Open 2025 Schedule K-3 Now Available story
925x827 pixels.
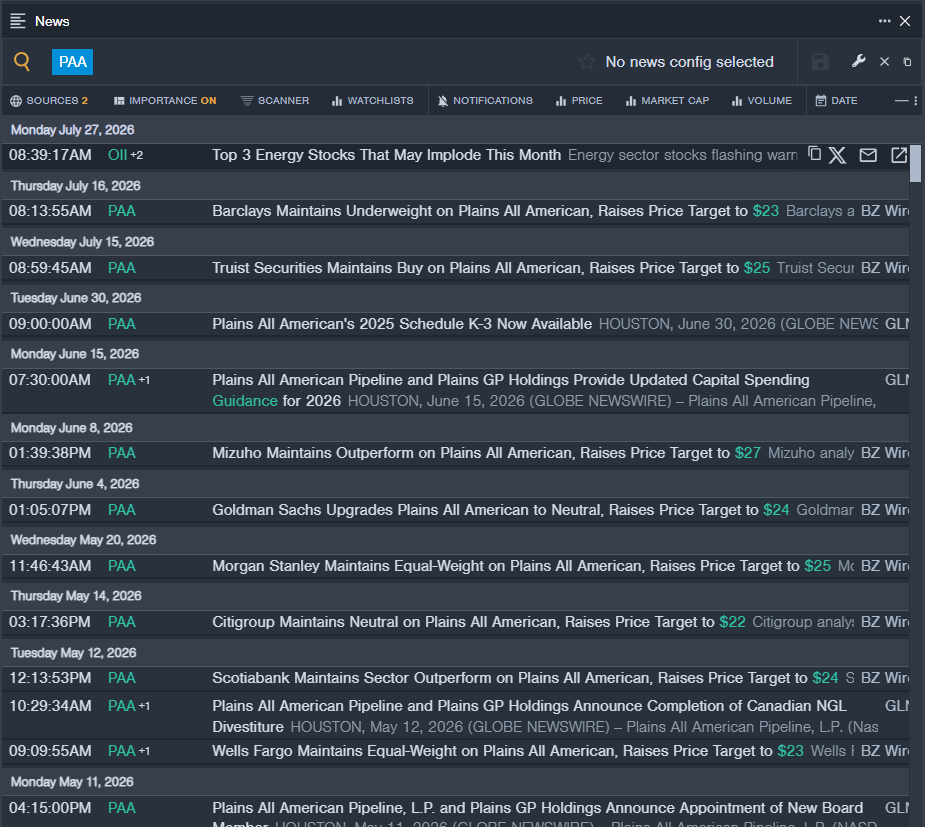tap(402, 324)
